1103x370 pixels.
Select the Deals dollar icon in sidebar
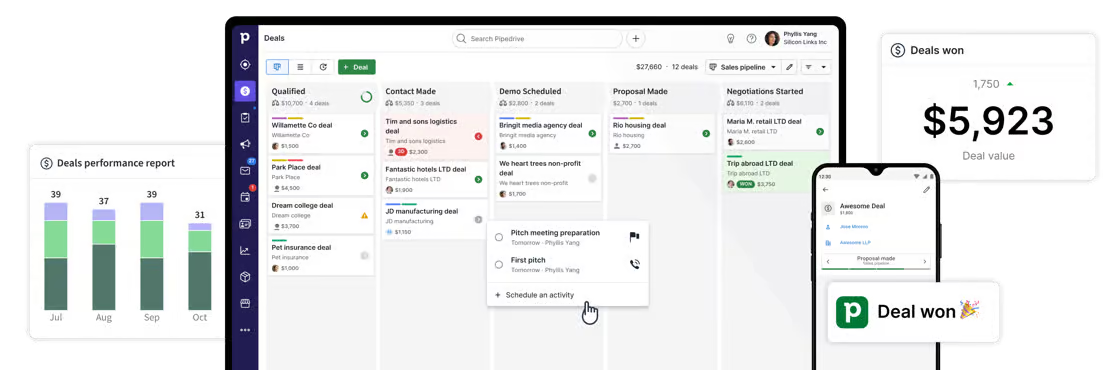coord(245,91)
